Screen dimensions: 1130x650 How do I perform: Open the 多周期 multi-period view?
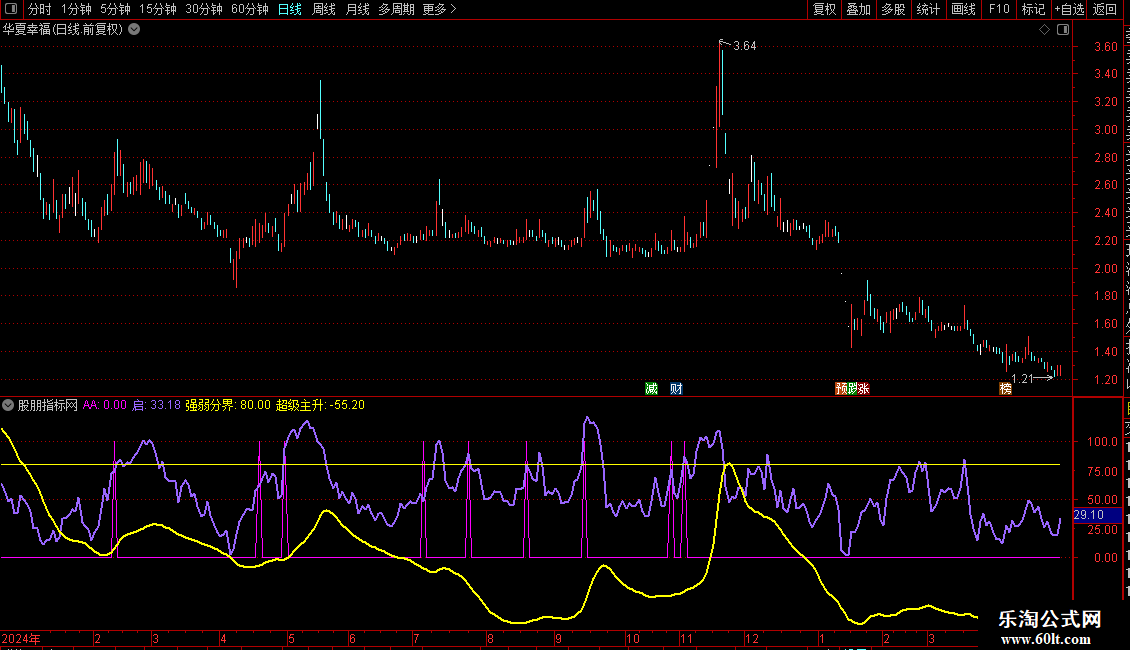396,9
